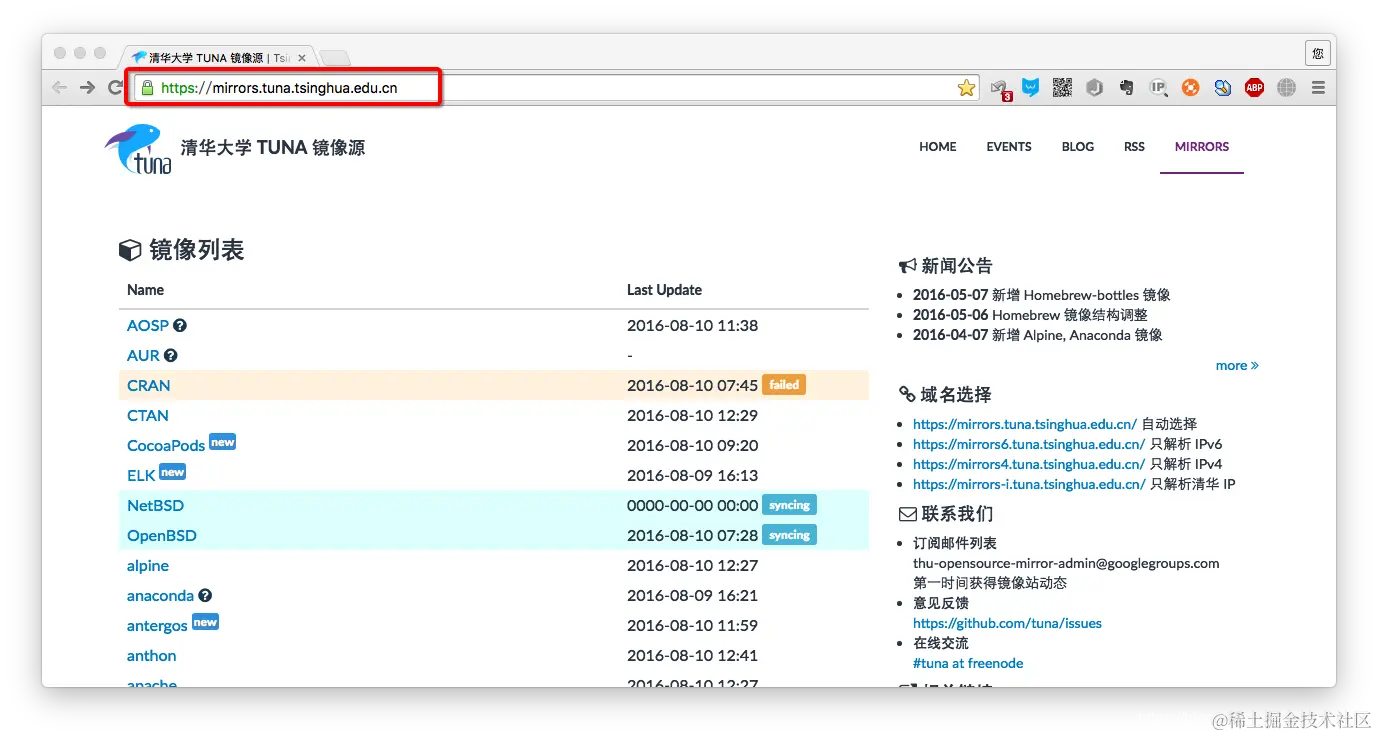1378x737 pixels.
Task: Open the antergos mirror link
Action: click(x=157, y=625)
